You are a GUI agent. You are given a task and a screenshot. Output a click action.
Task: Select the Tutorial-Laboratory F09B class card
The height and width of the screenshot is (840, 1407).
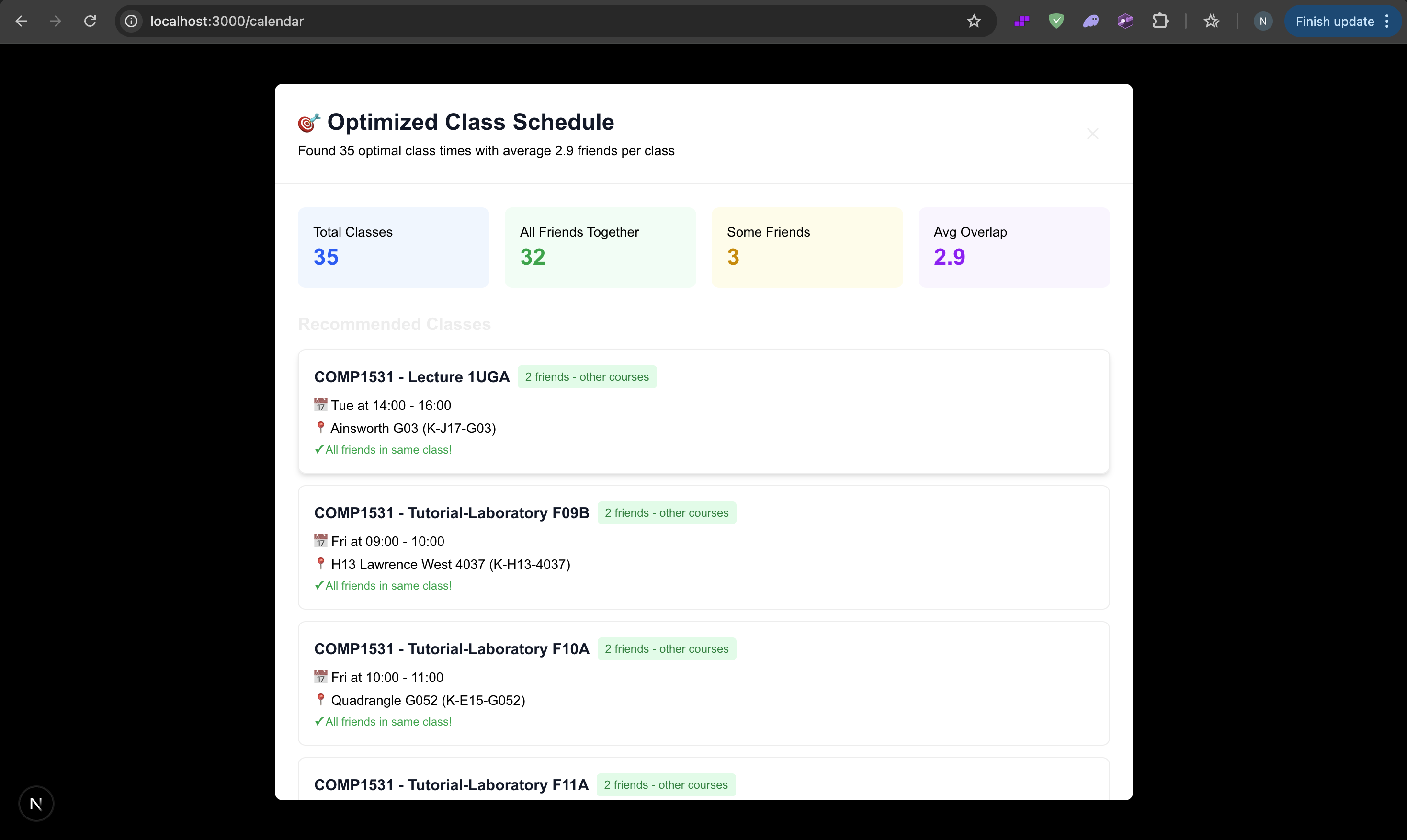tap(703, 547)
